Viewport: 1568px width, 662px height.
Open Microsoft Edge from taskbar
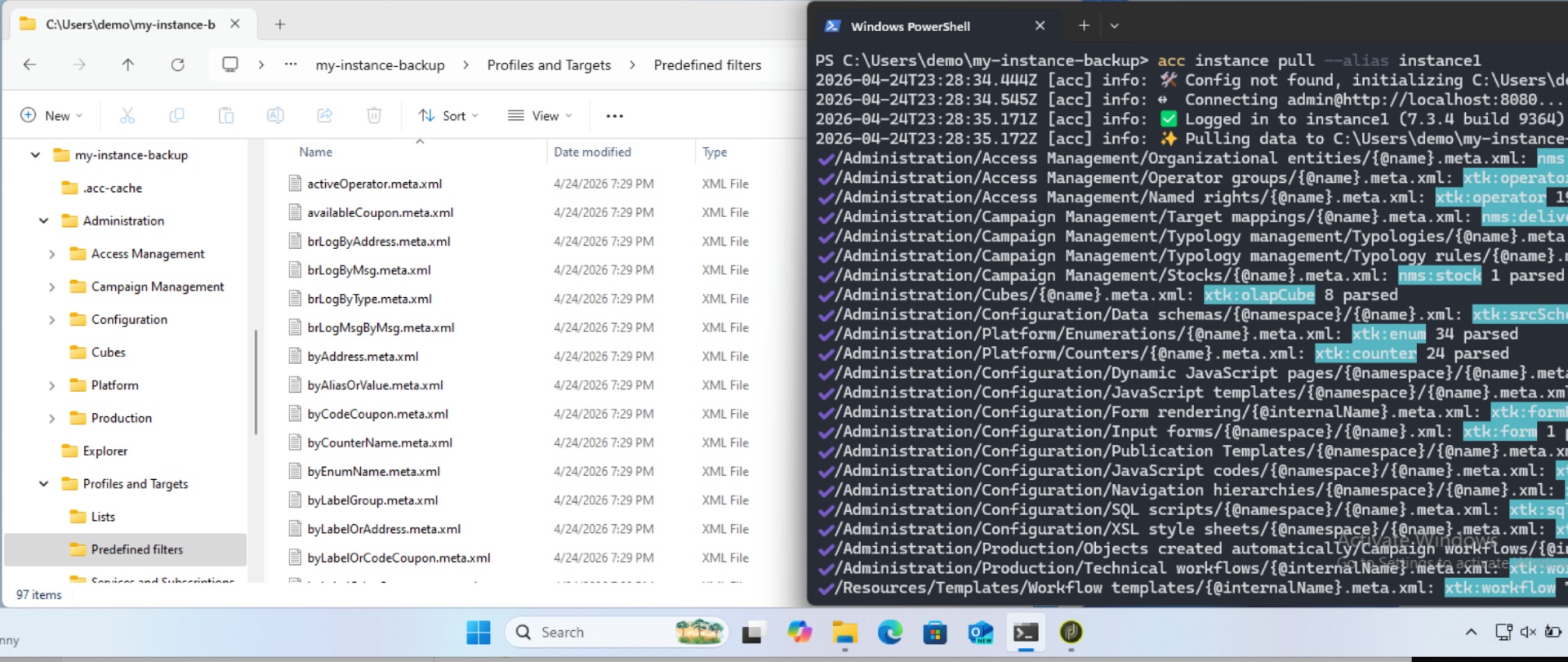(890, 632)
